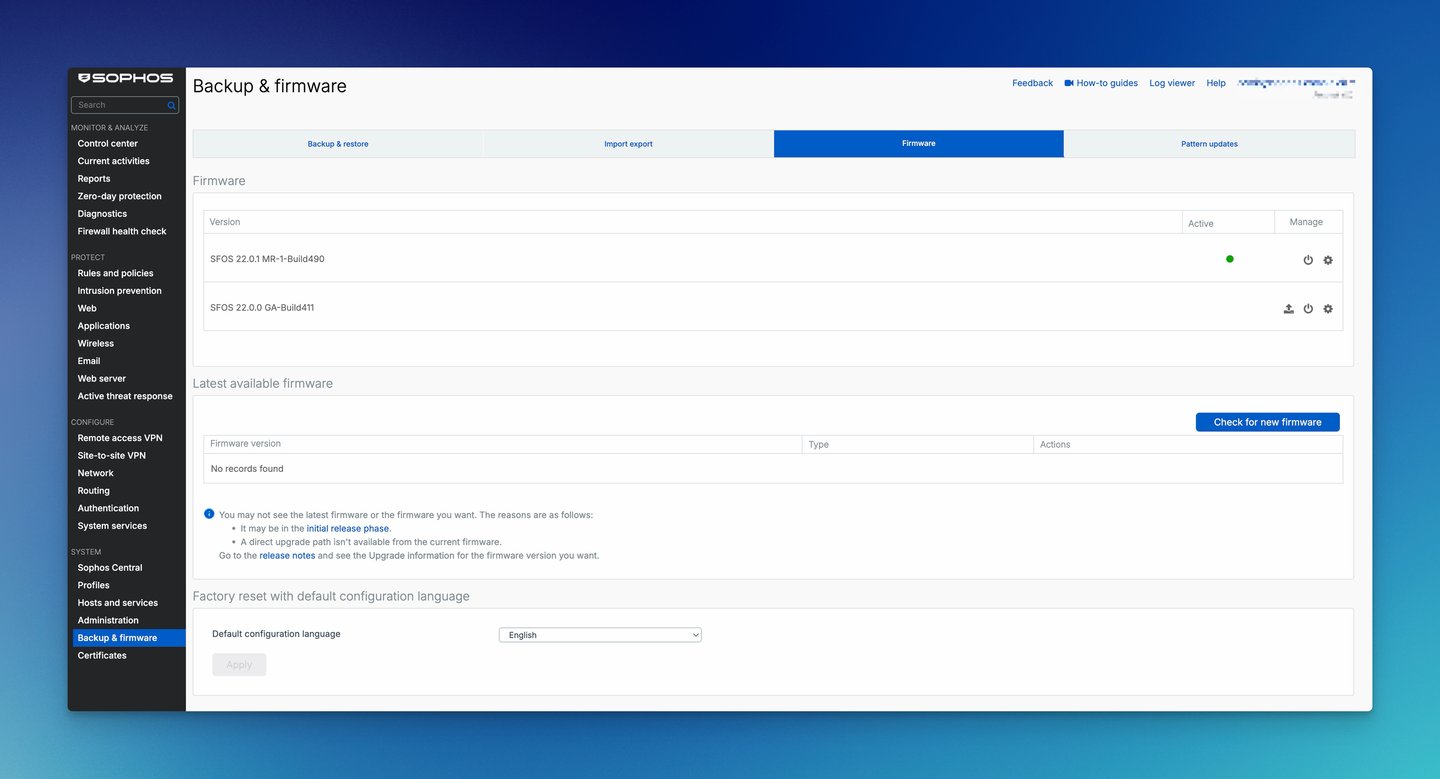Open Remote access VPN

click(x=120, y=438)
